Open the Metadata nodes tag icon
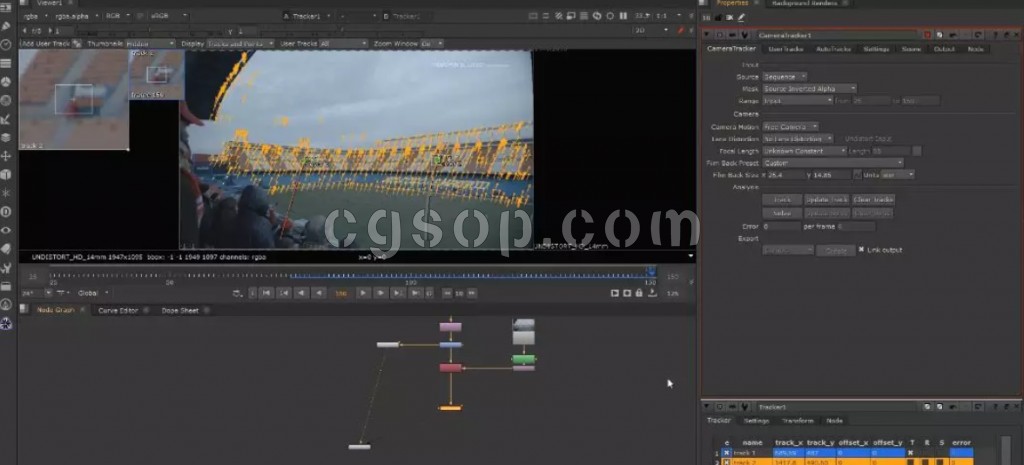This screenshot has height=465, width=1024. [6, 249]
